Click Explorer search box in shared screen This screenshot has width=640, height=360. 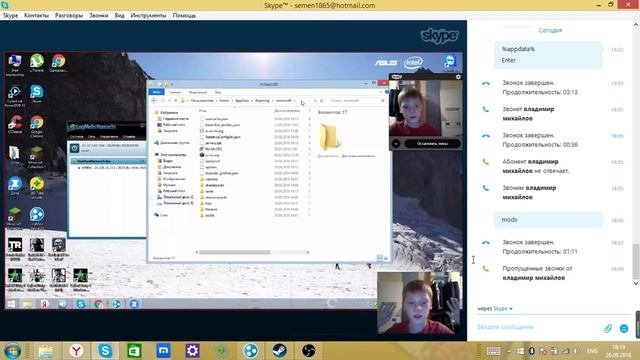(x=357, y=100)
